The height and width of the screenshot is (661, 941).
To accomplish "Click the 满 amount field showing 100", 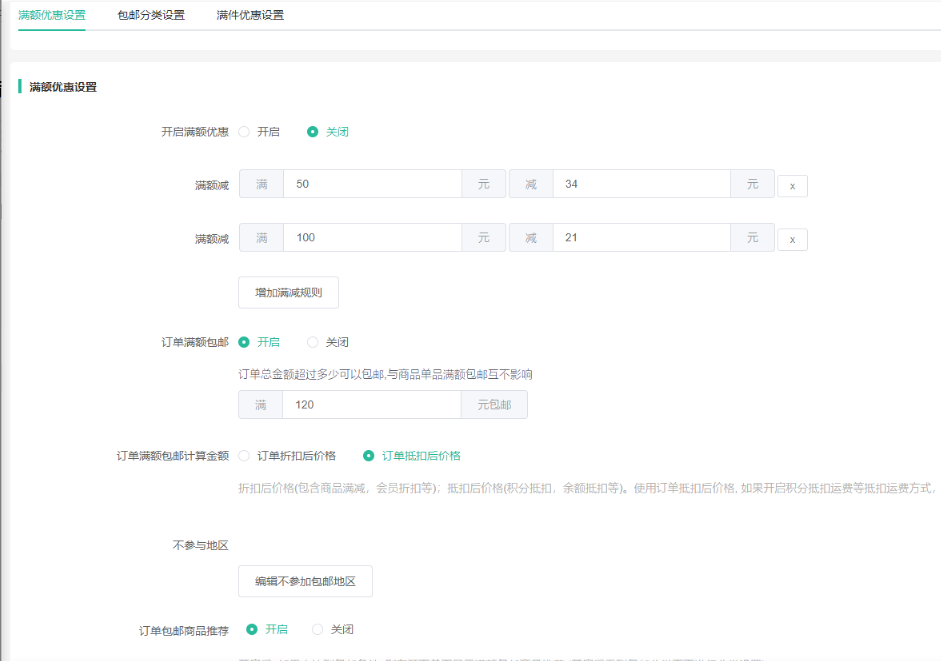I will (x=372, y=238).
